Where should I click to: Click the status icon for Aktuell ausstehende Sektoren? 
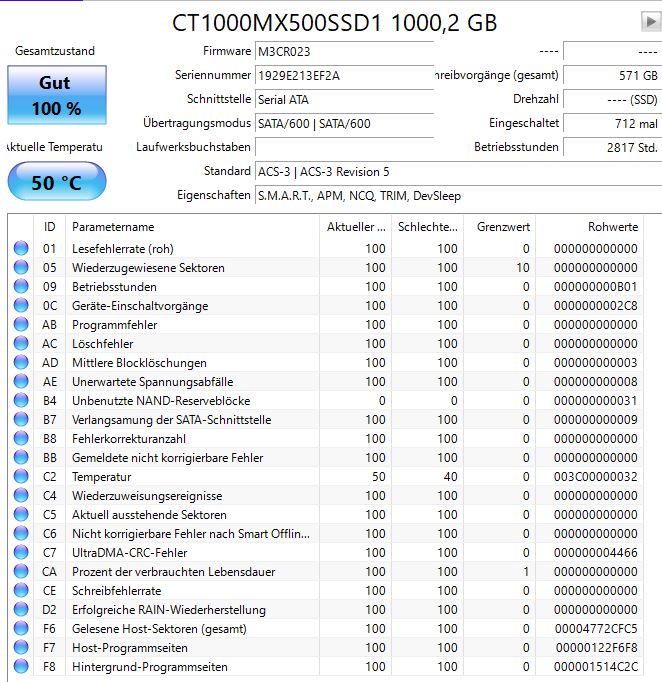(21, 514)
